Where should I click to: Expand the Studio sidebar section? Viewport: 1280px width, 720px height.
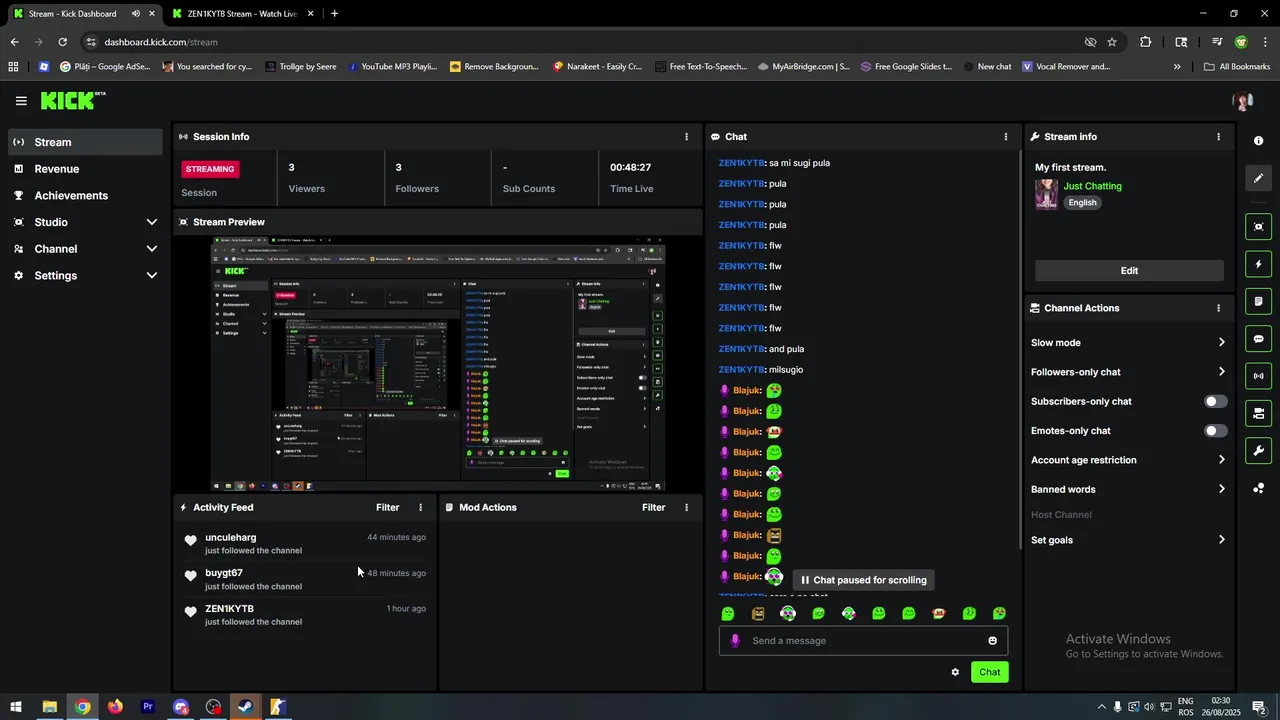point(85,222)
